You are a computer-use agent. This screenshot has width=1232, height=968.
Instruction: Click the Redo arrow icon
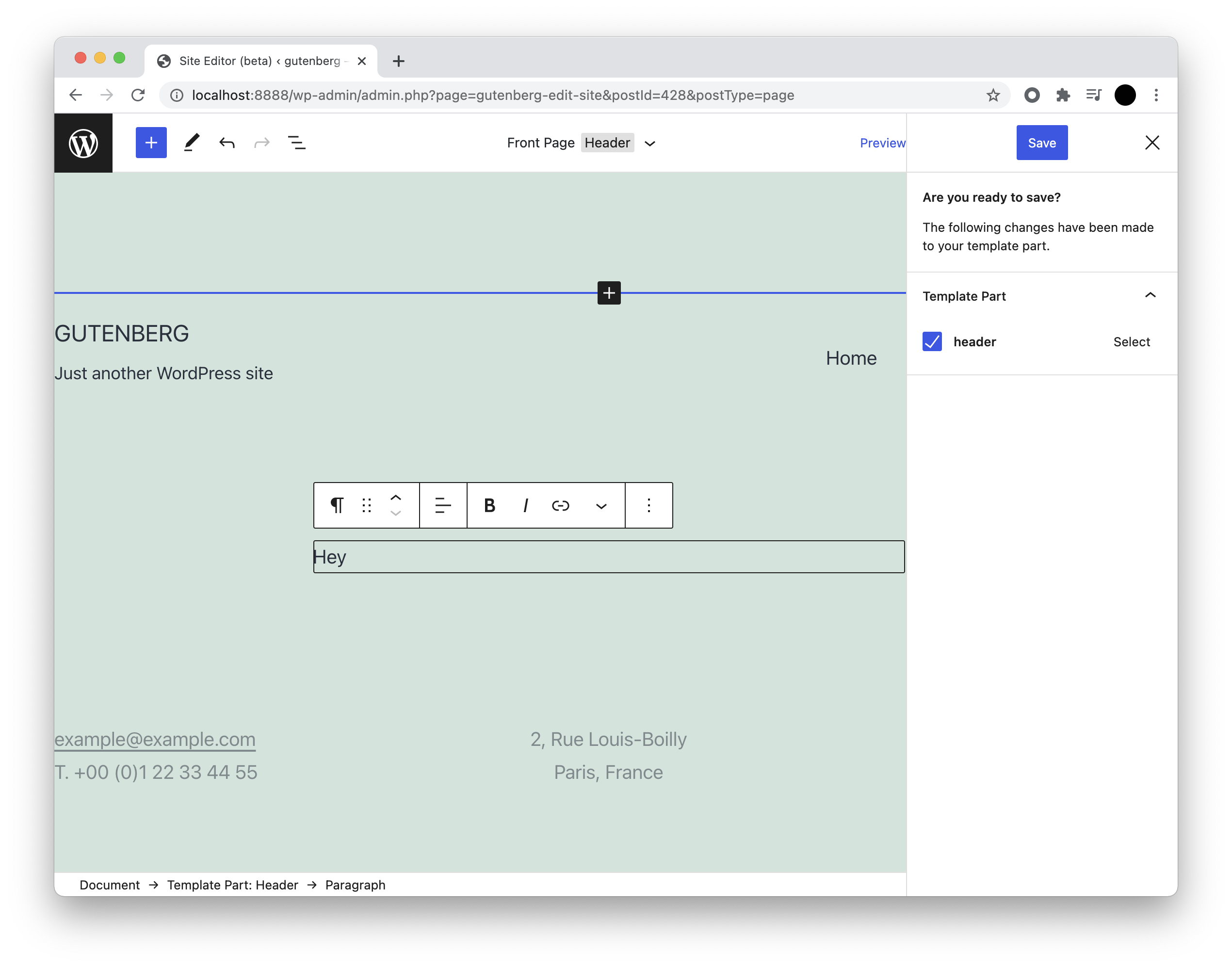[x=262, y=143]
